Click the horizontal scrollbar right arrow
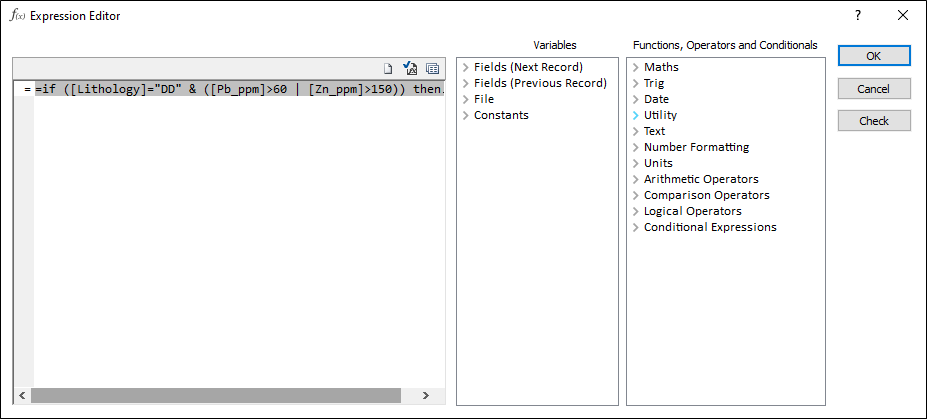 point(426,396)
